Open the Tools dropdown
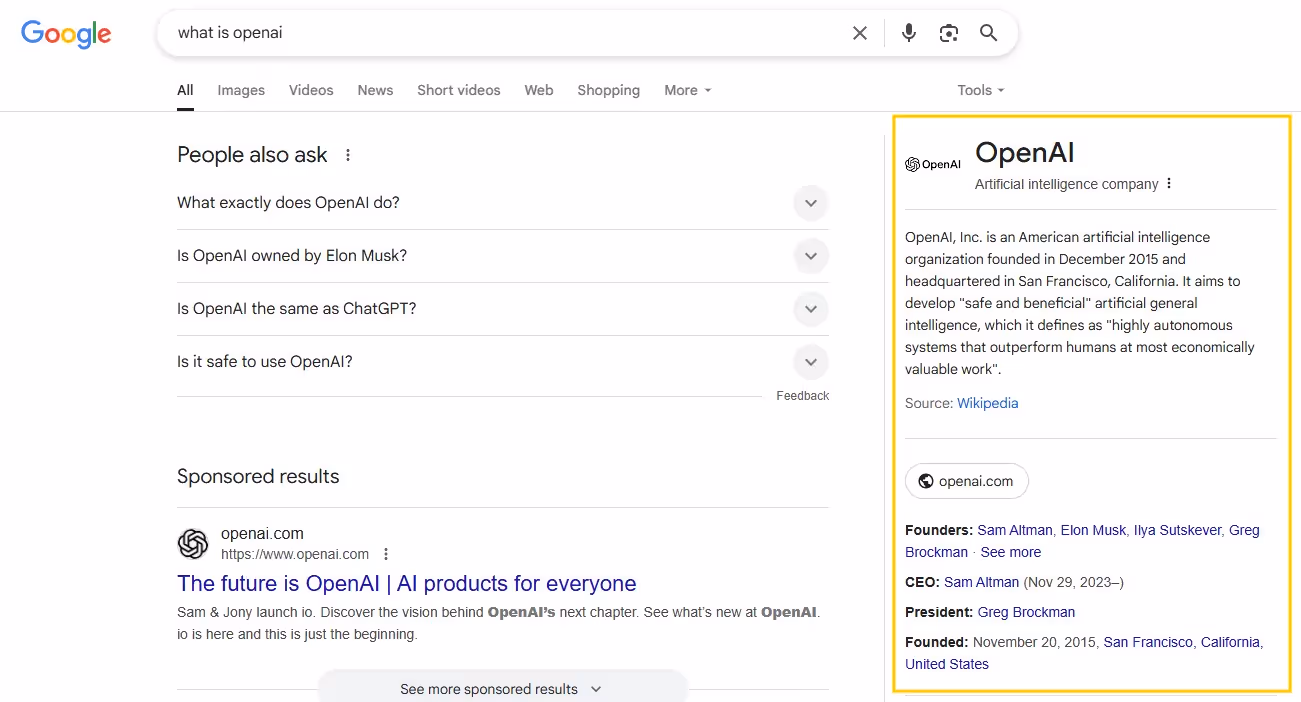This screenshot has width=1301, height=702. [981, 90]
